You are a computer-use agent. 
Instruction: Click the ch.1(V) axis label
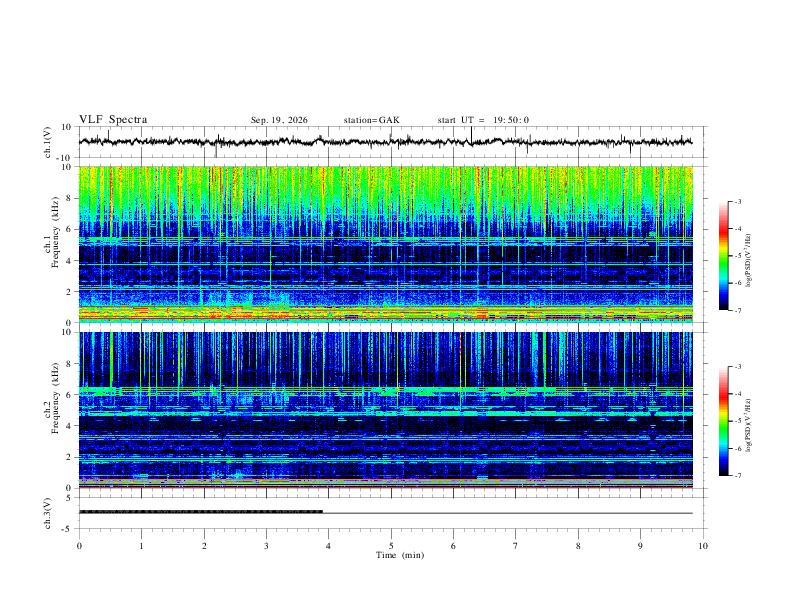pyautogui.click(x=47, y=142)
